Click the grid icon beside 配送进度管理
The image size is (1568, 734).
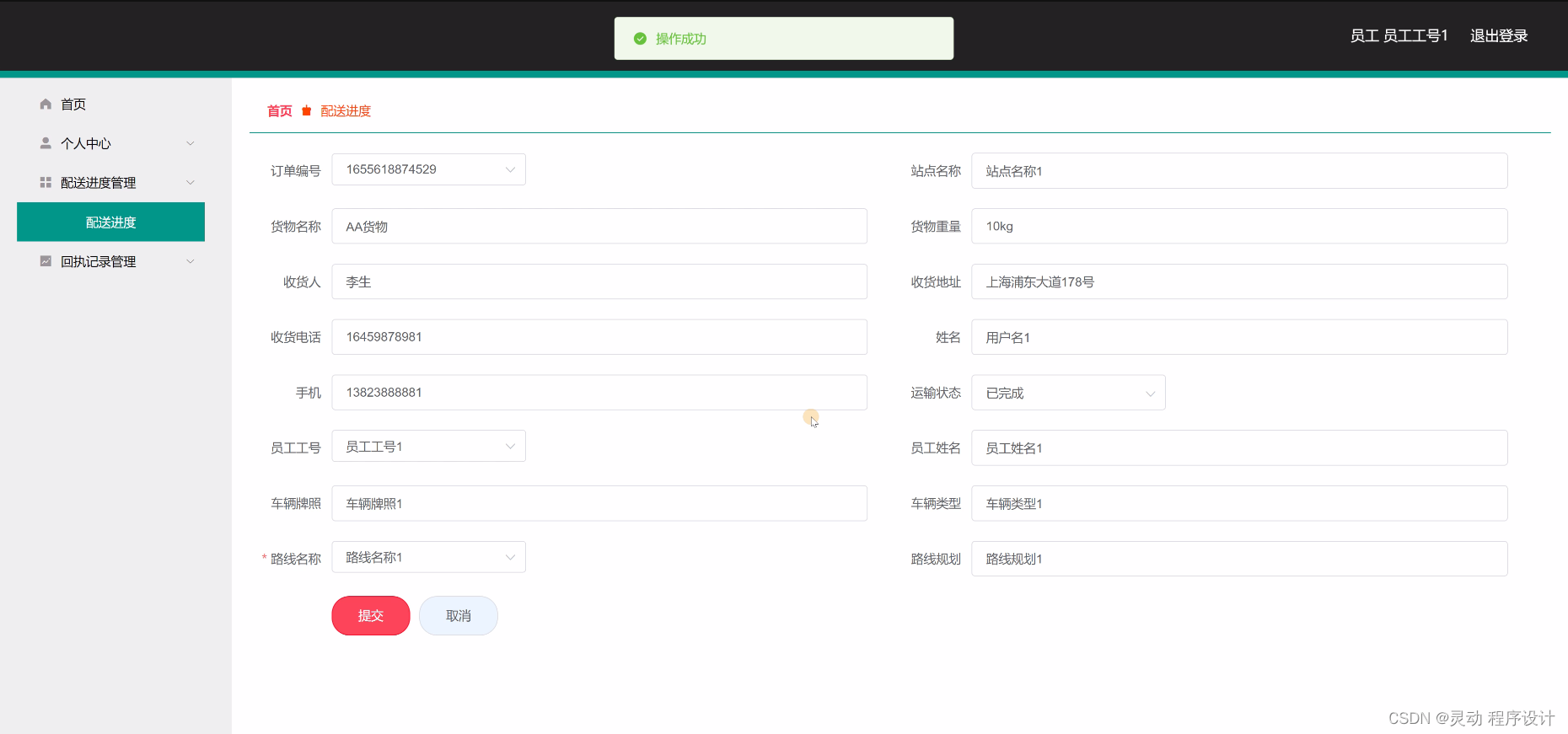click(46, 182)
